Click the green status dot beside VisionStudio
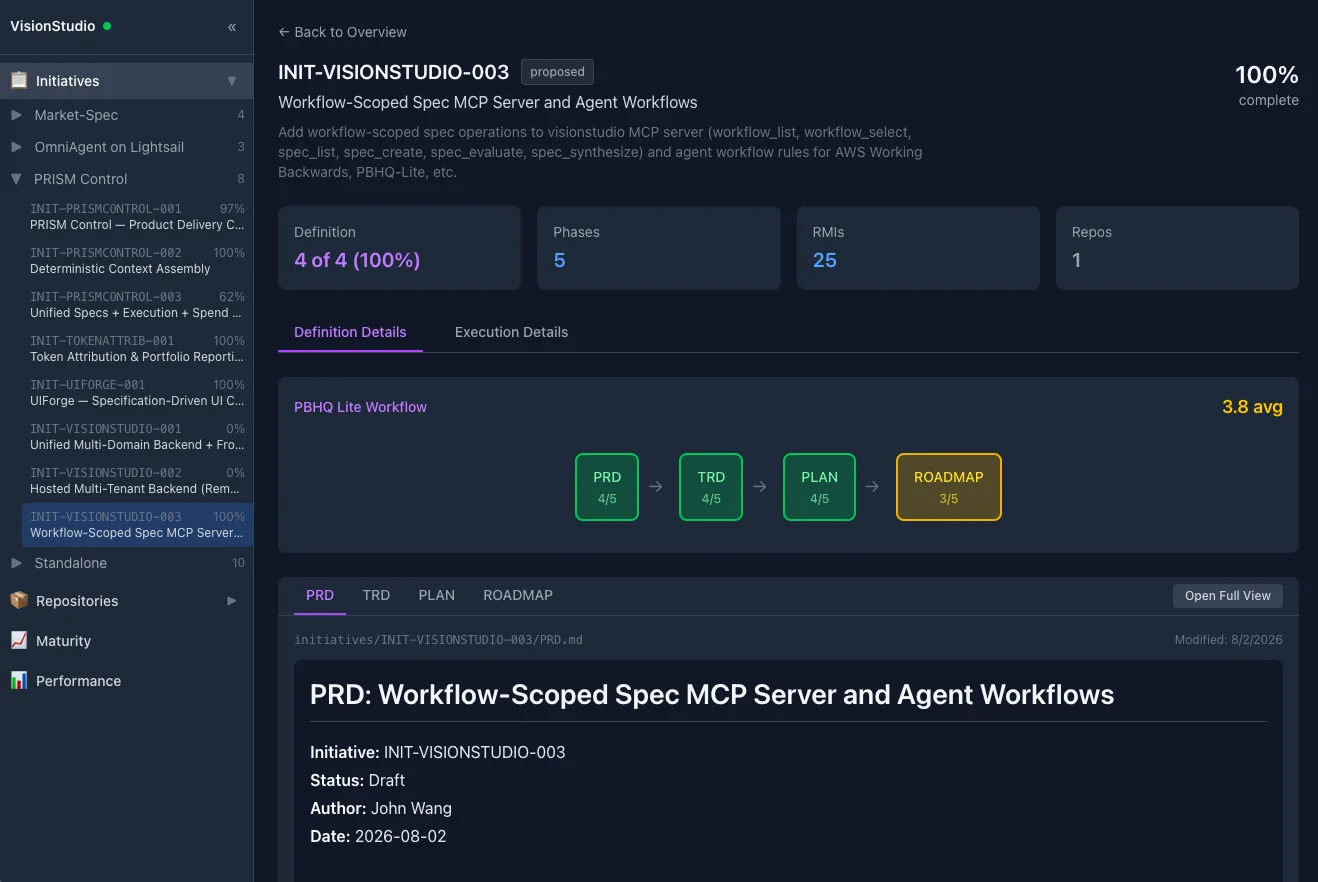The width and height of the screenshot is (1318, 882). (x=107, y=26)
